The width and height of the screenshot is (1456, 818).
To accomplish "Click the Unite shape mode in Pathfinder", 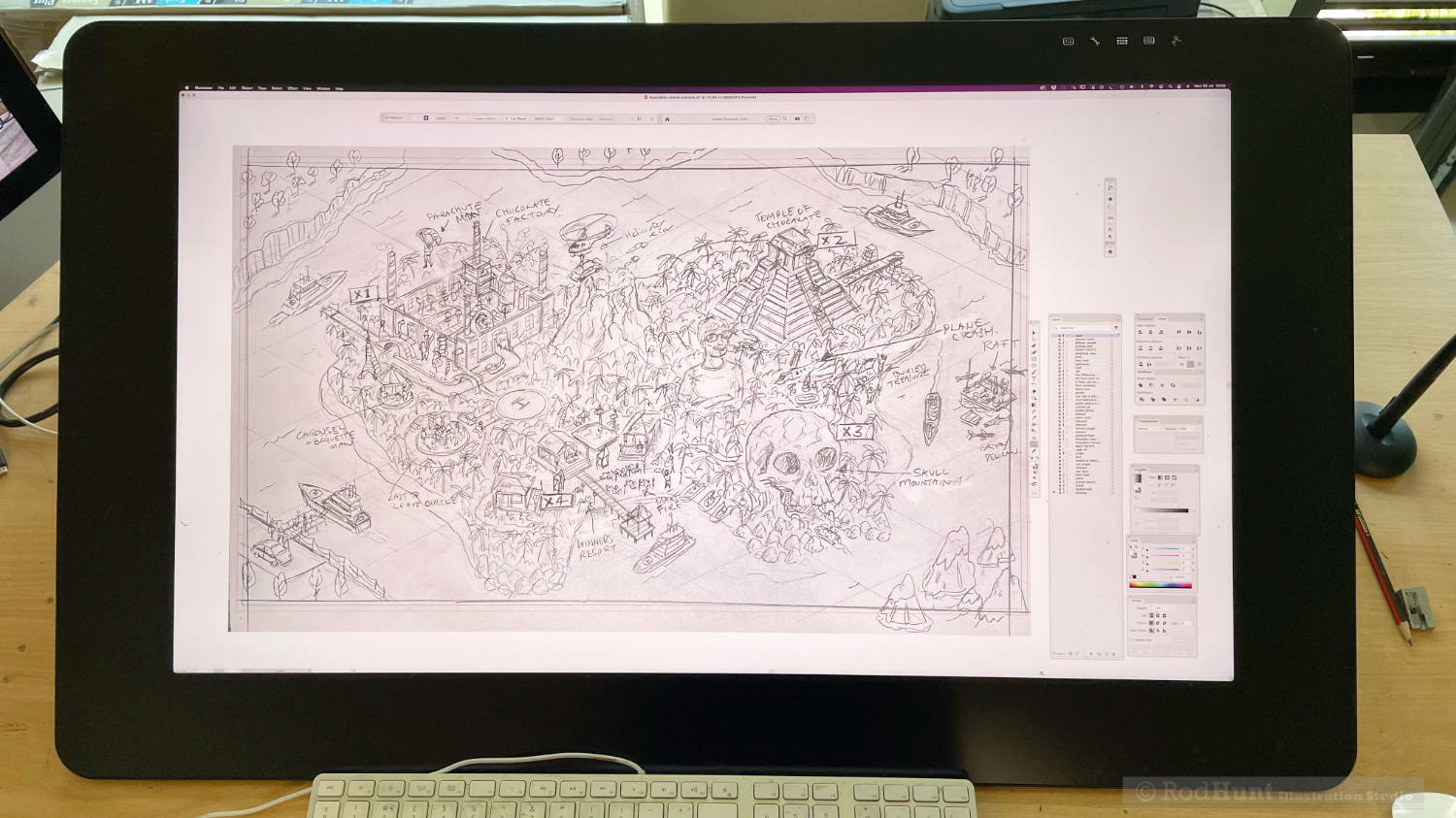I will click(1141, 385).
